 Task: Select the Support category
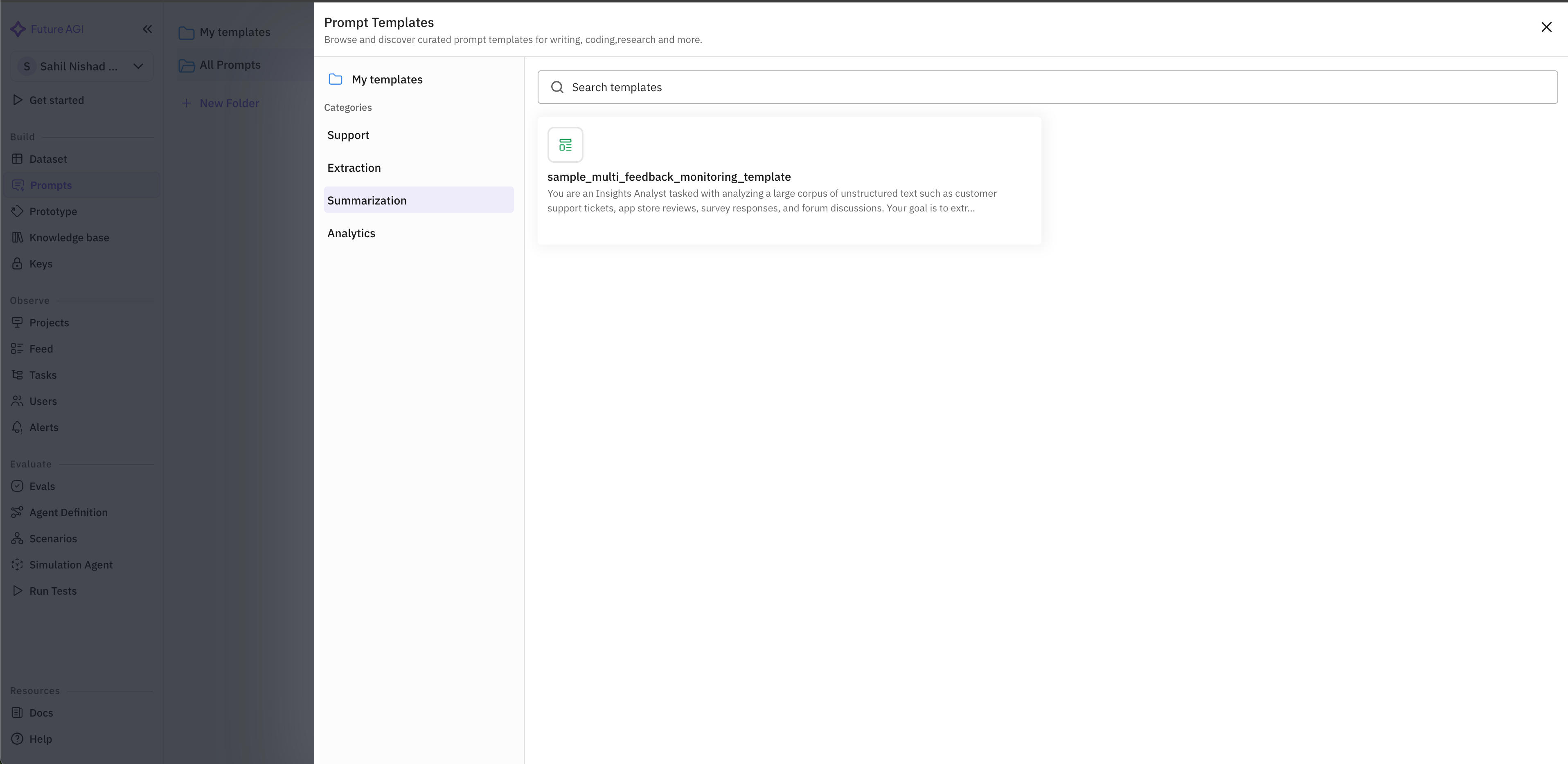click(348, 136)
